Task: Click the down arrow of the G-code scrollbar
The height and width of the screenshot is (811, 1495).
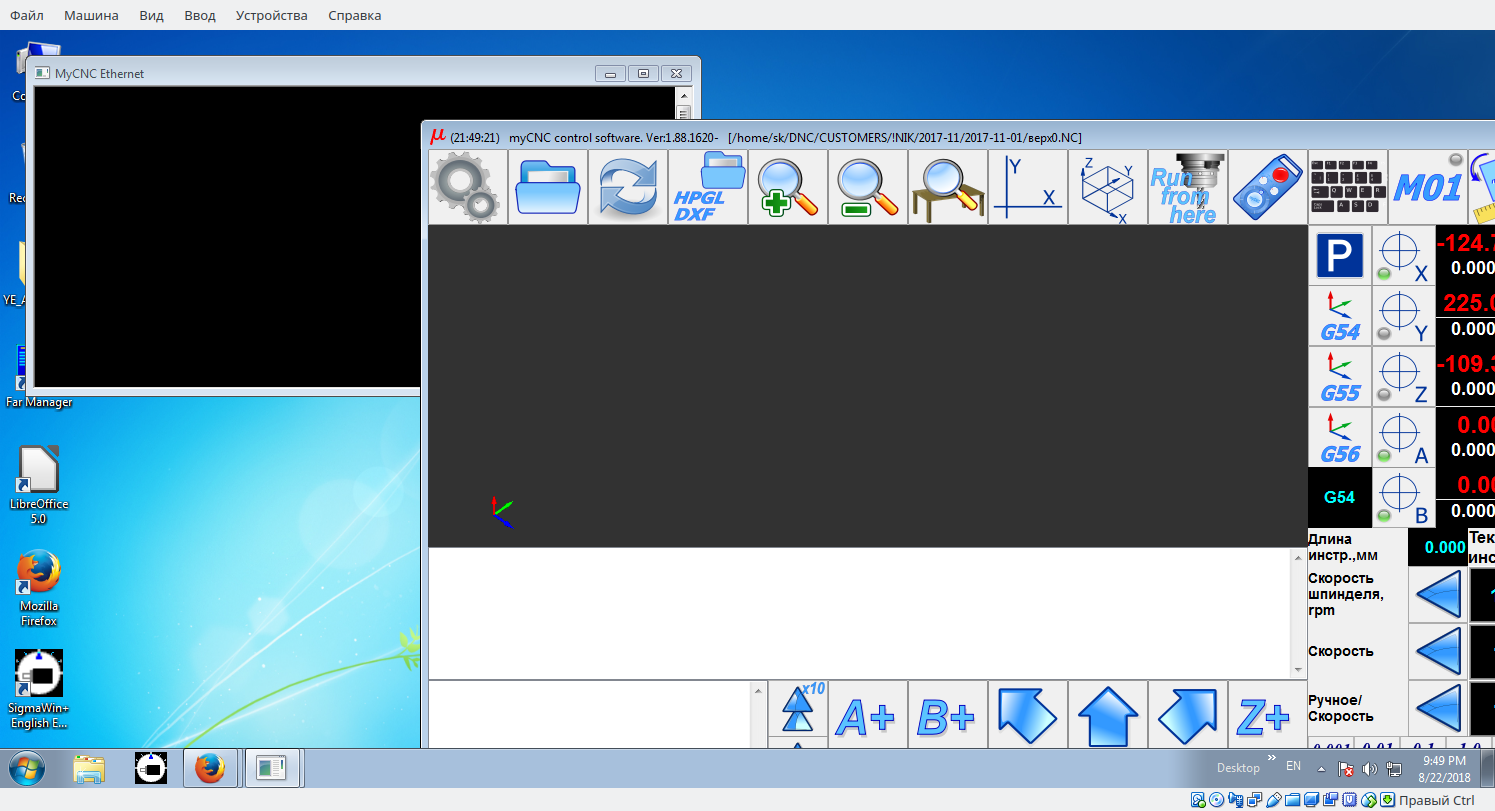Action: 1298,669
